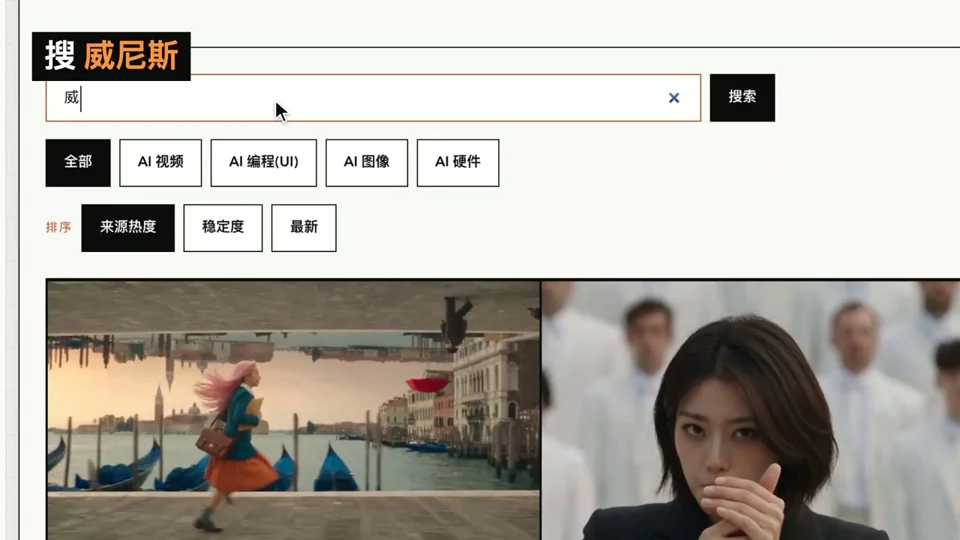Filter by AI 图像 category
Image resolution: width=960 pixels, height=540 pixels.
click(366, 162)
